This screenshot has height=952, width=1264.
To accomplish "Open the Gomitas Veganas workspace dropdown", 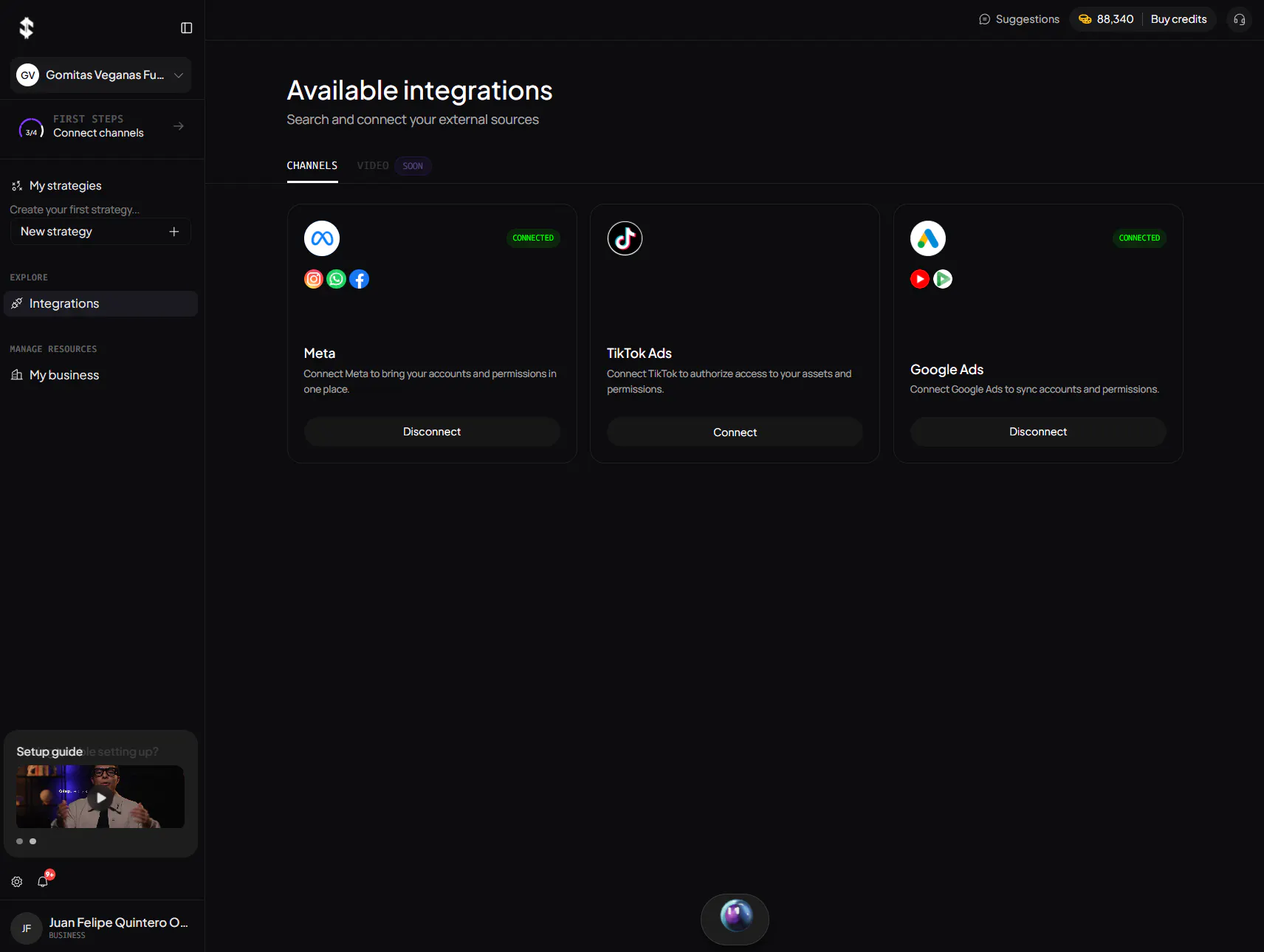I will (101, 75).
